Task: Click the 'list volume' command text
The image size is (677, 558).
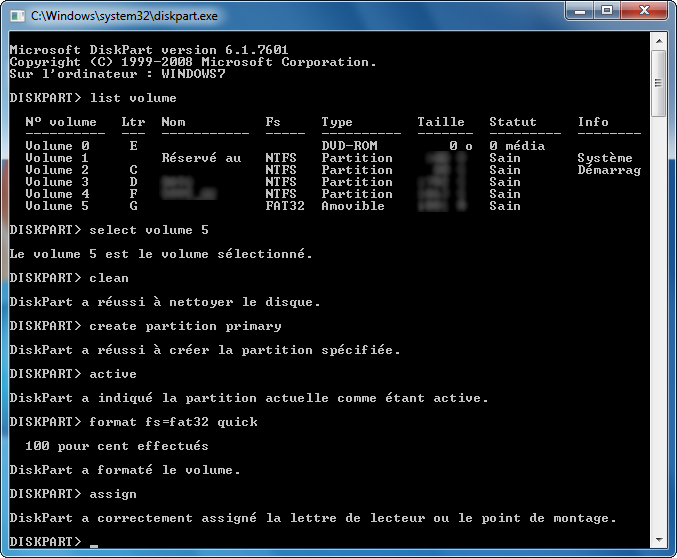Action: coord(133,98)
